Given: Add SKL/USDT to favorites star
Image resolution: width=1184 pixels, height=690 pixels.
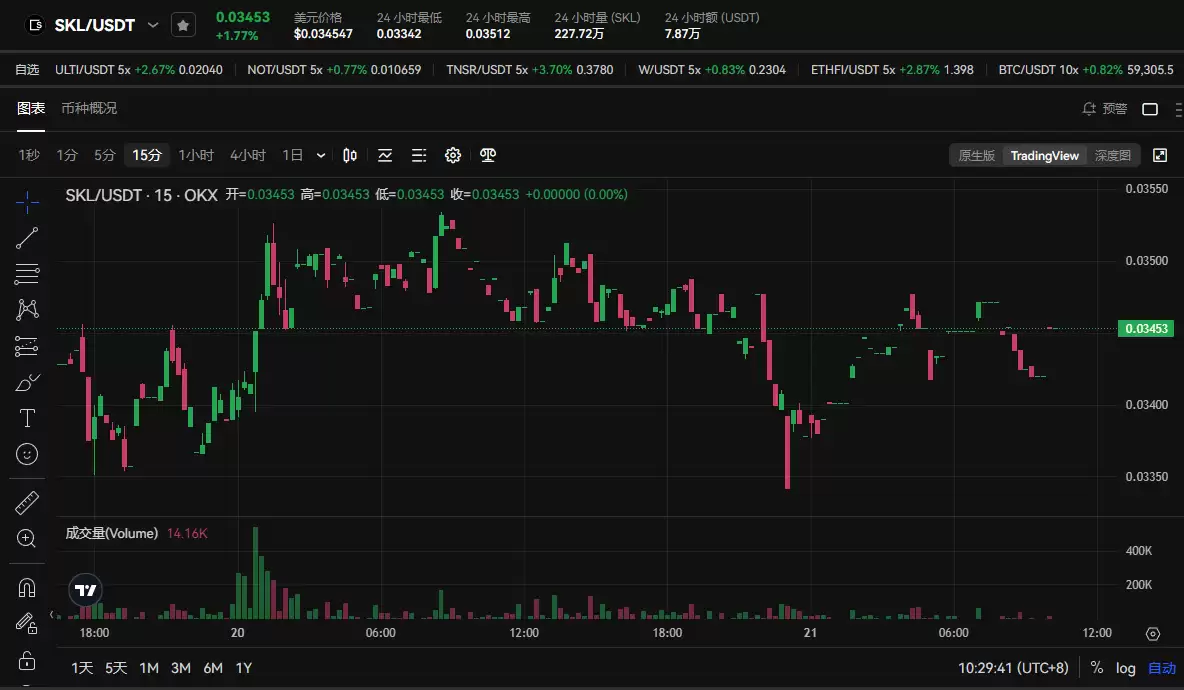Looking at the screenshot, I should [x=183, y=26].
